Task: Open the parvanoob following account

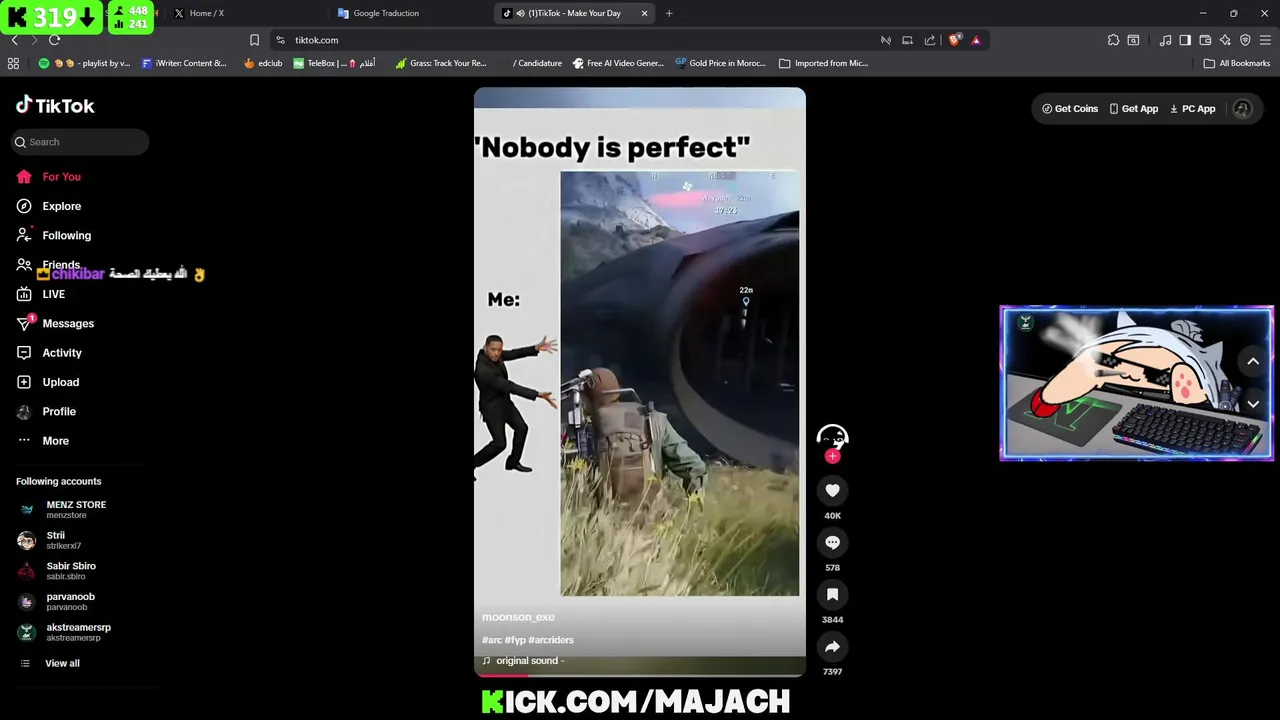Action: pyautogui.click(x=56, y=602)
